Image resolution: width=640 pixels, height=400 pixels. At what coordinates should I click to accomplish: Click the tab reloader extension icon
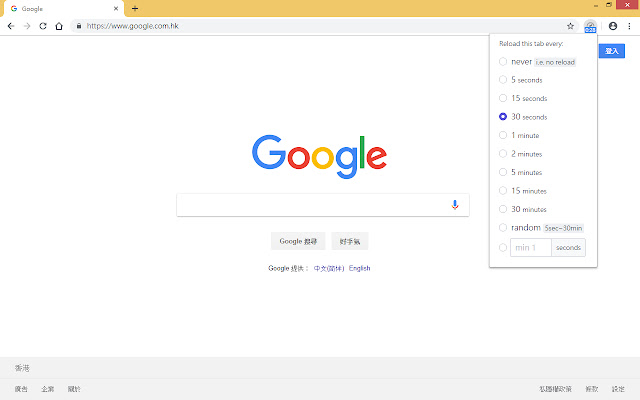click(x=590, y=27)
